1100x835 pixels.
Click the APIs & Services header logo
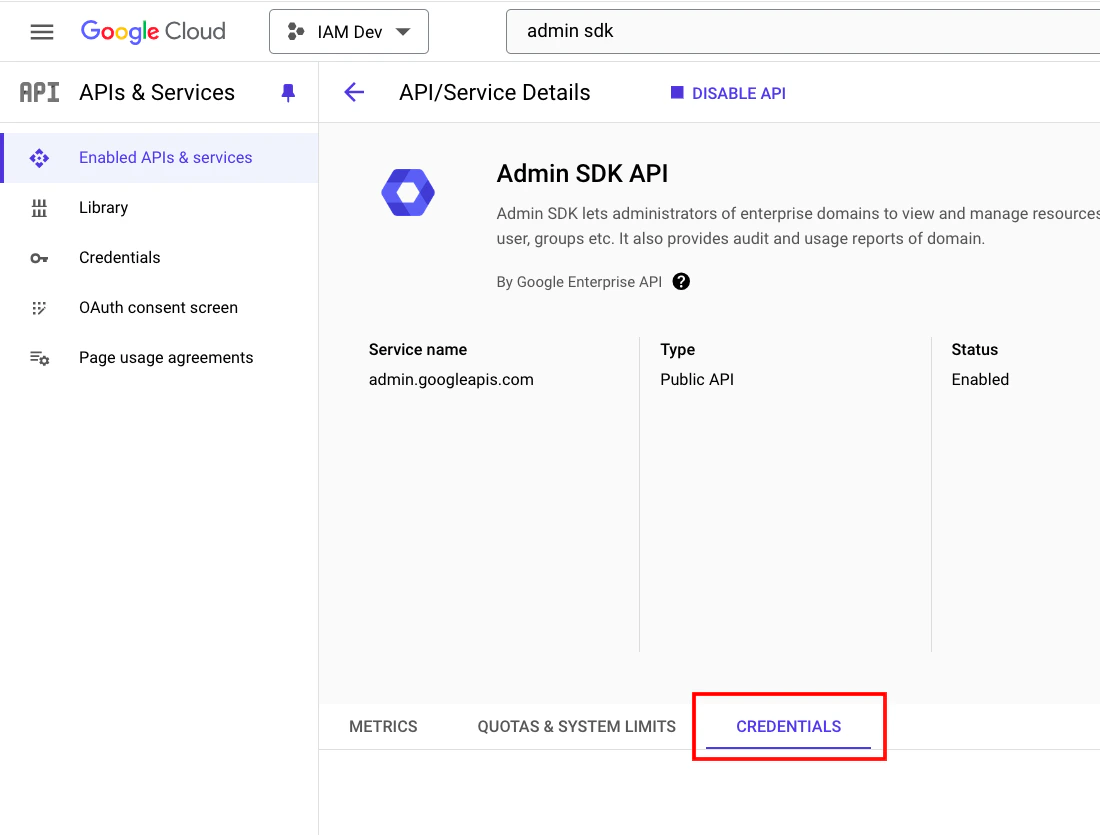click(37, 92)
